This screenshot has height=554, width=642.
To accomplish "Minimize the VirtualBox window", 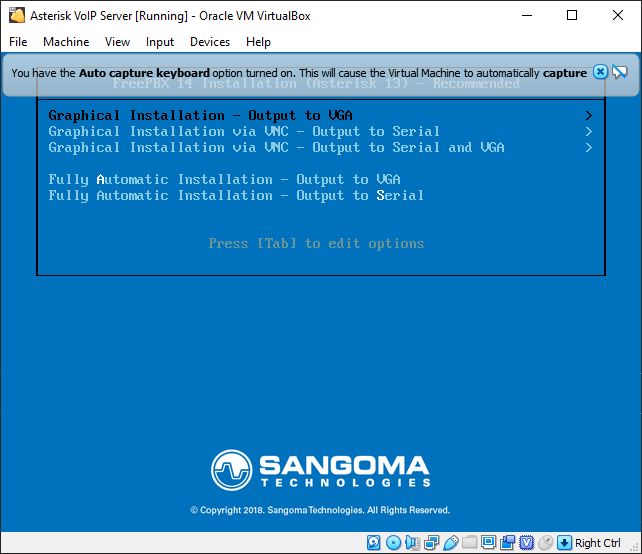I will pos(527,16).
